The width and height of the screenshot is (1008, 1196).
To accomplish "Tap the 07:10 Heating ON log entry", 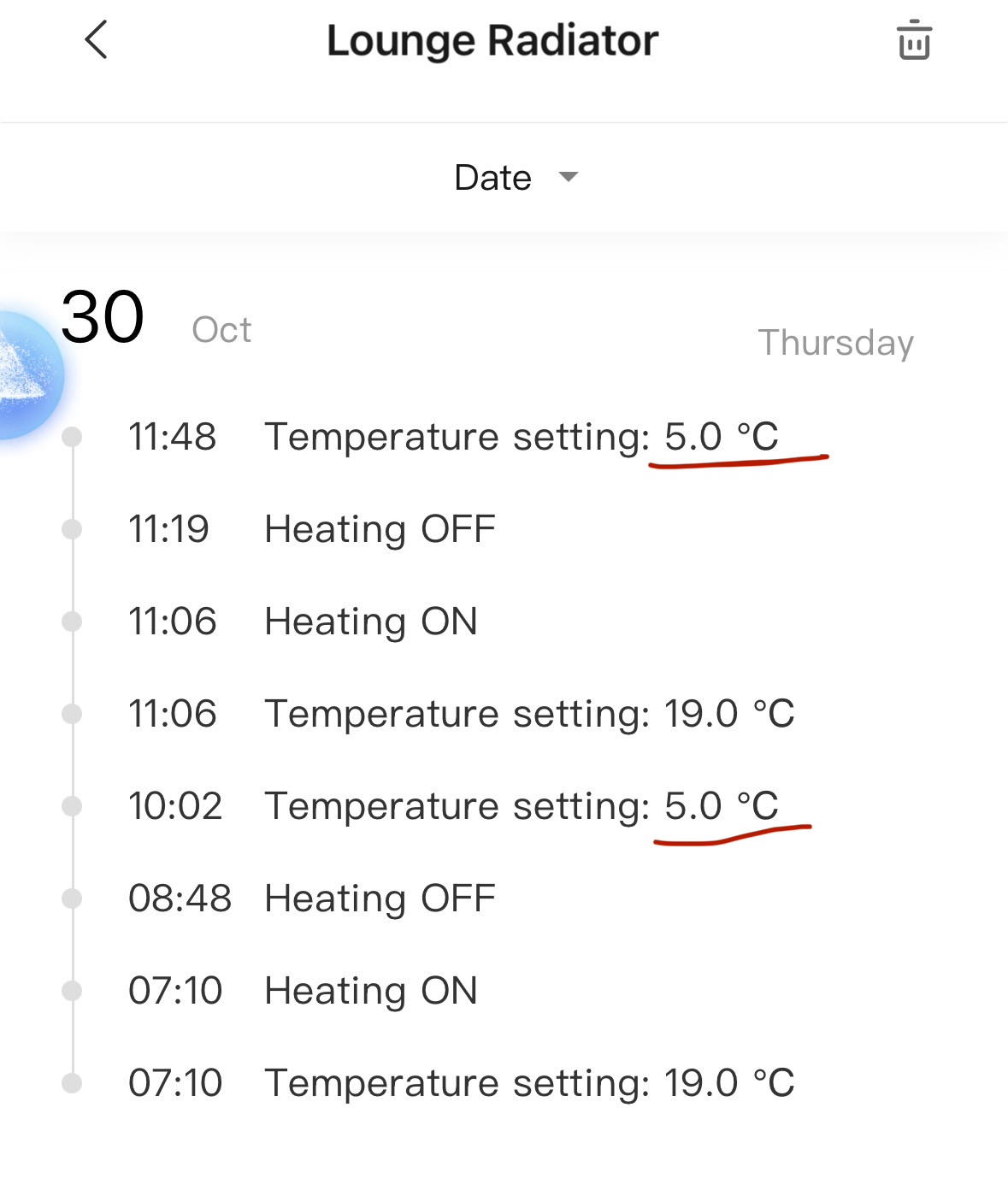I will [370, 991].
